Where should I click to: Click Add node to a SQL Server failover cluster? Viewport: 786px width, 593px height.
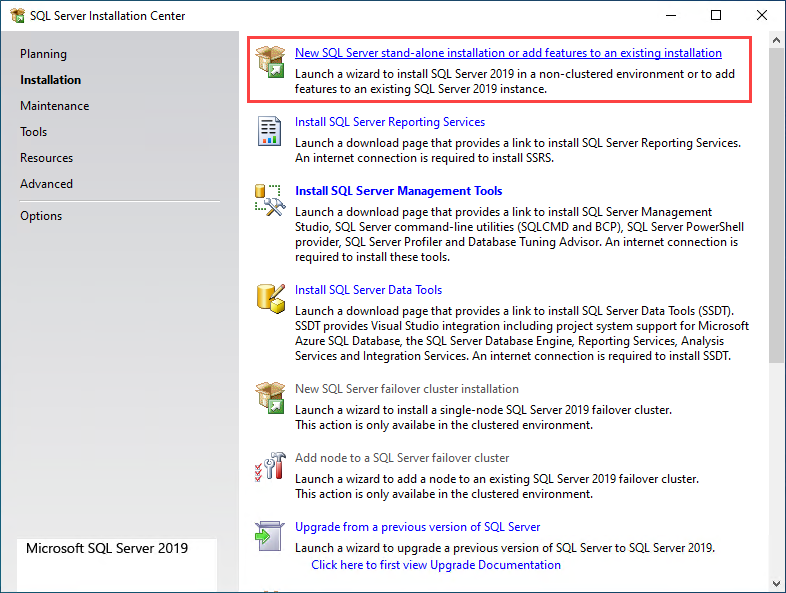(402, 458)
